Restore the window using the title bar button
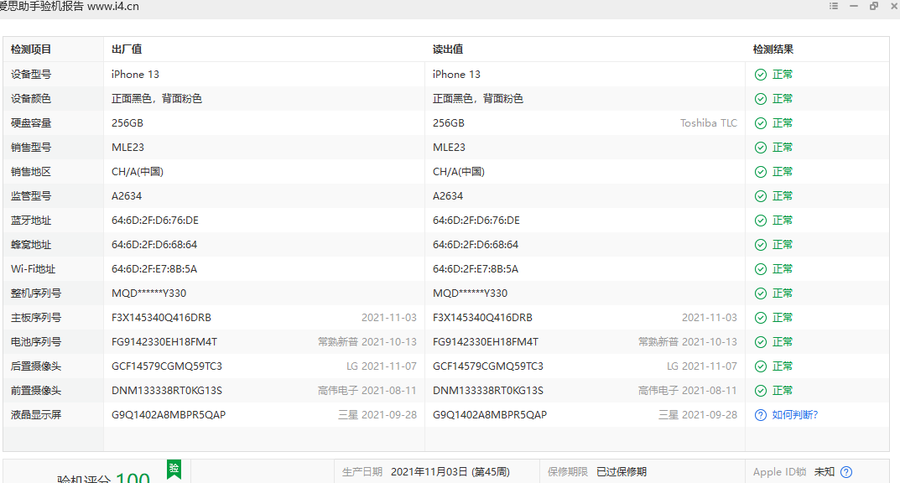900x483 pixels. pyautogui.click(x=874, y=6)
